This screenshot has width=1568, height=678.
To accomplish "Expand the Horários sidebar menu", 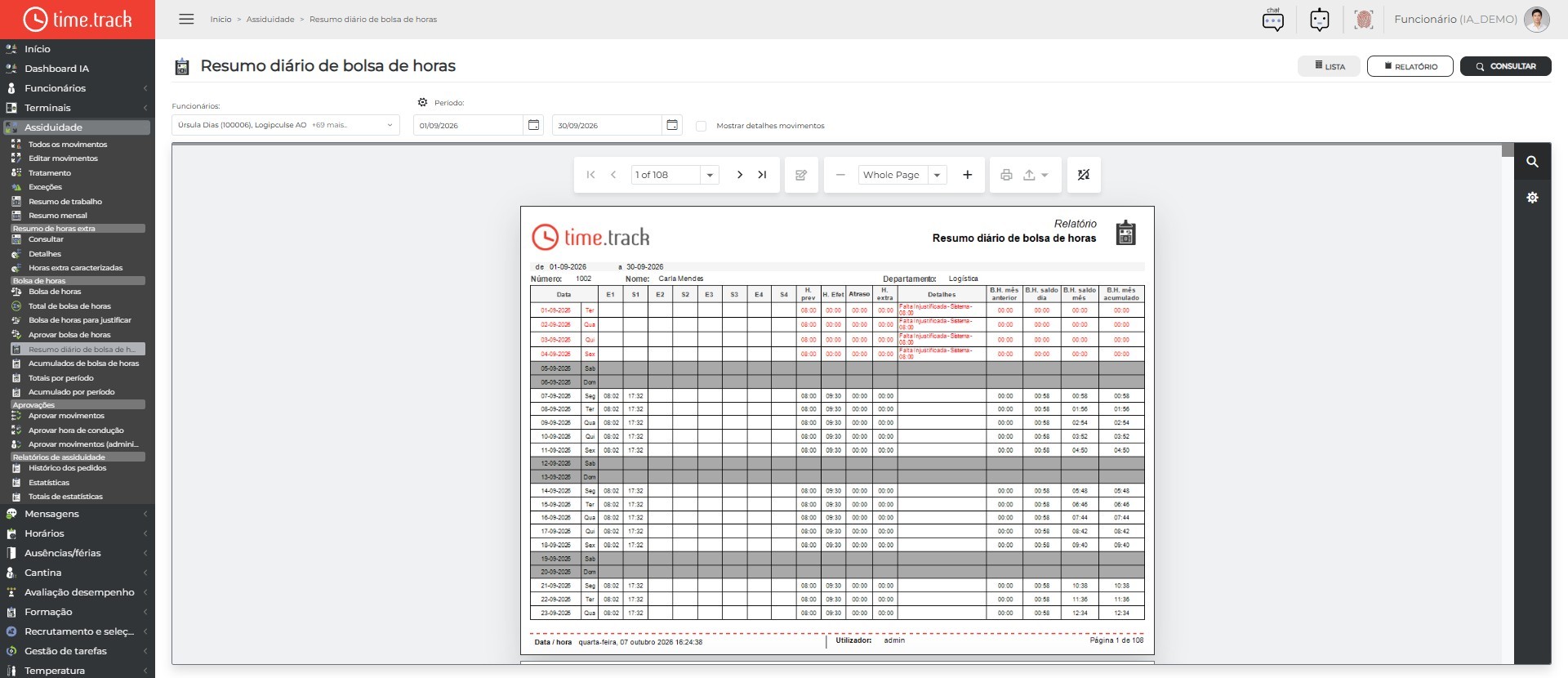I will pos(78,533).
